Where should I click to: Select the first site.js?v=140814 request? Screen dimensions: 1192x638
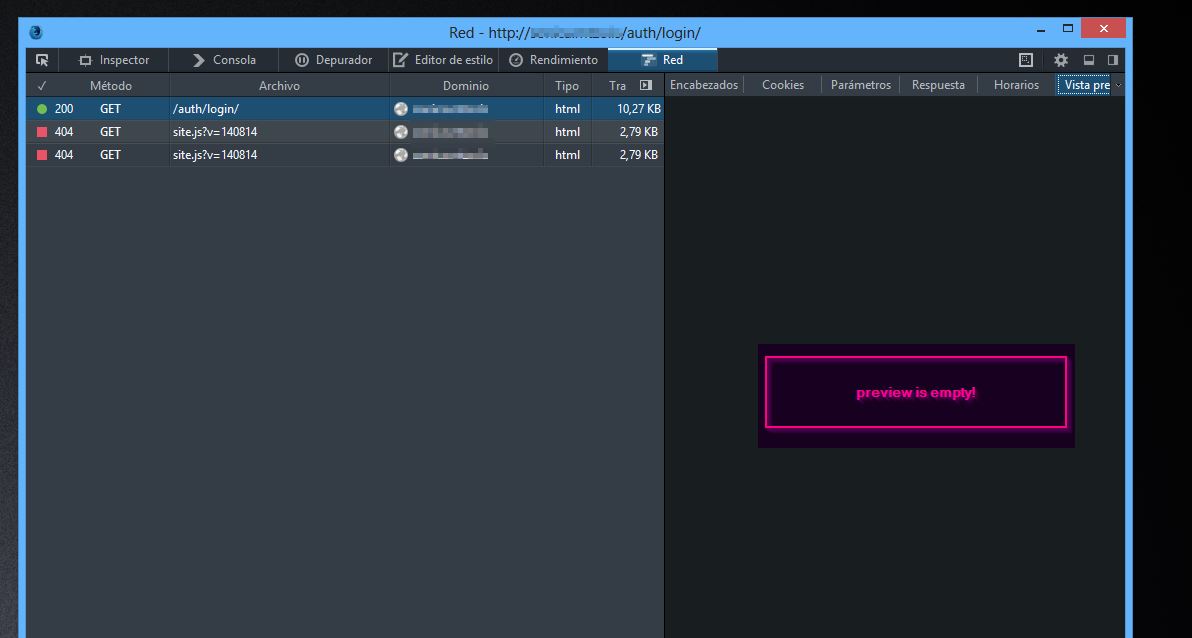point(345,132)
